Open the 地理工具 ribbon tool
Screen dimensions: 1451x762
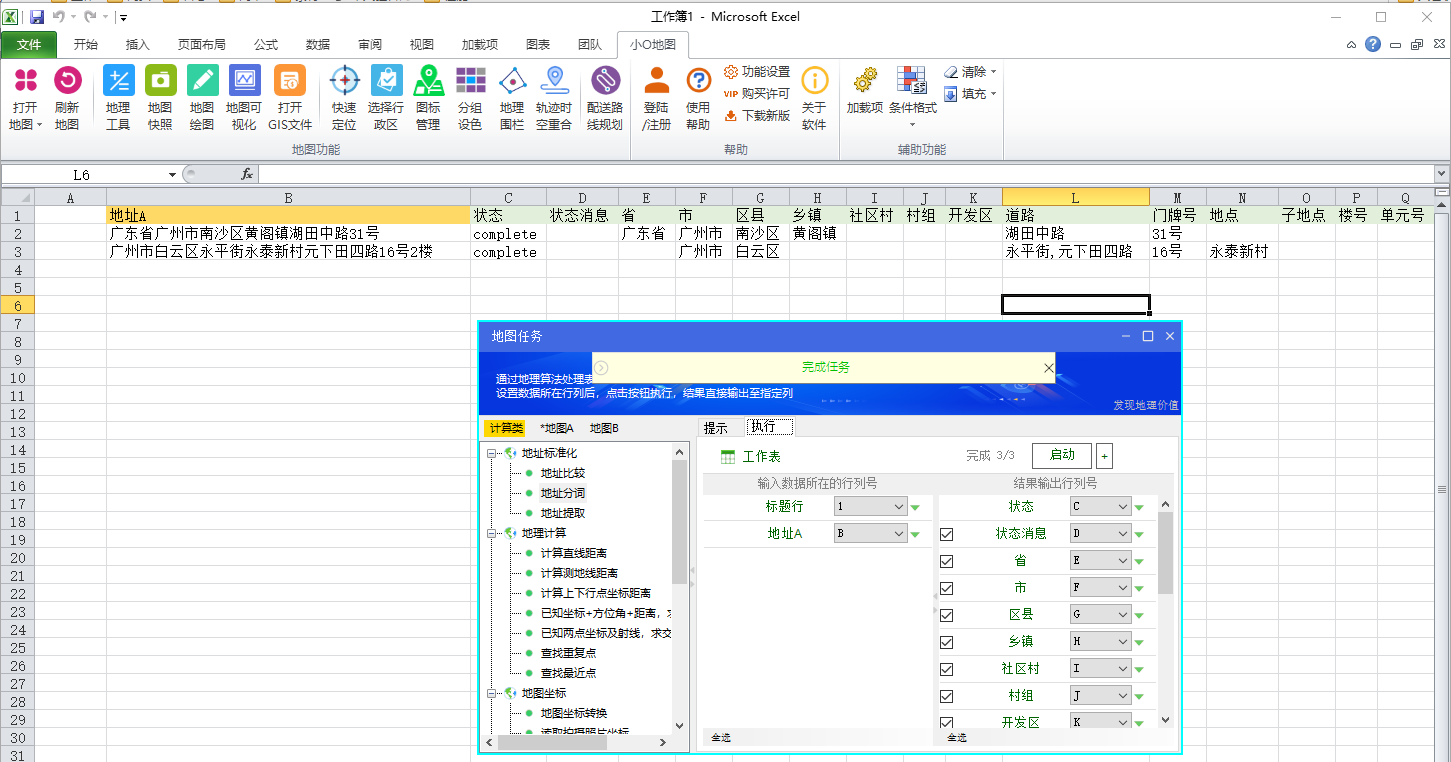118,99
